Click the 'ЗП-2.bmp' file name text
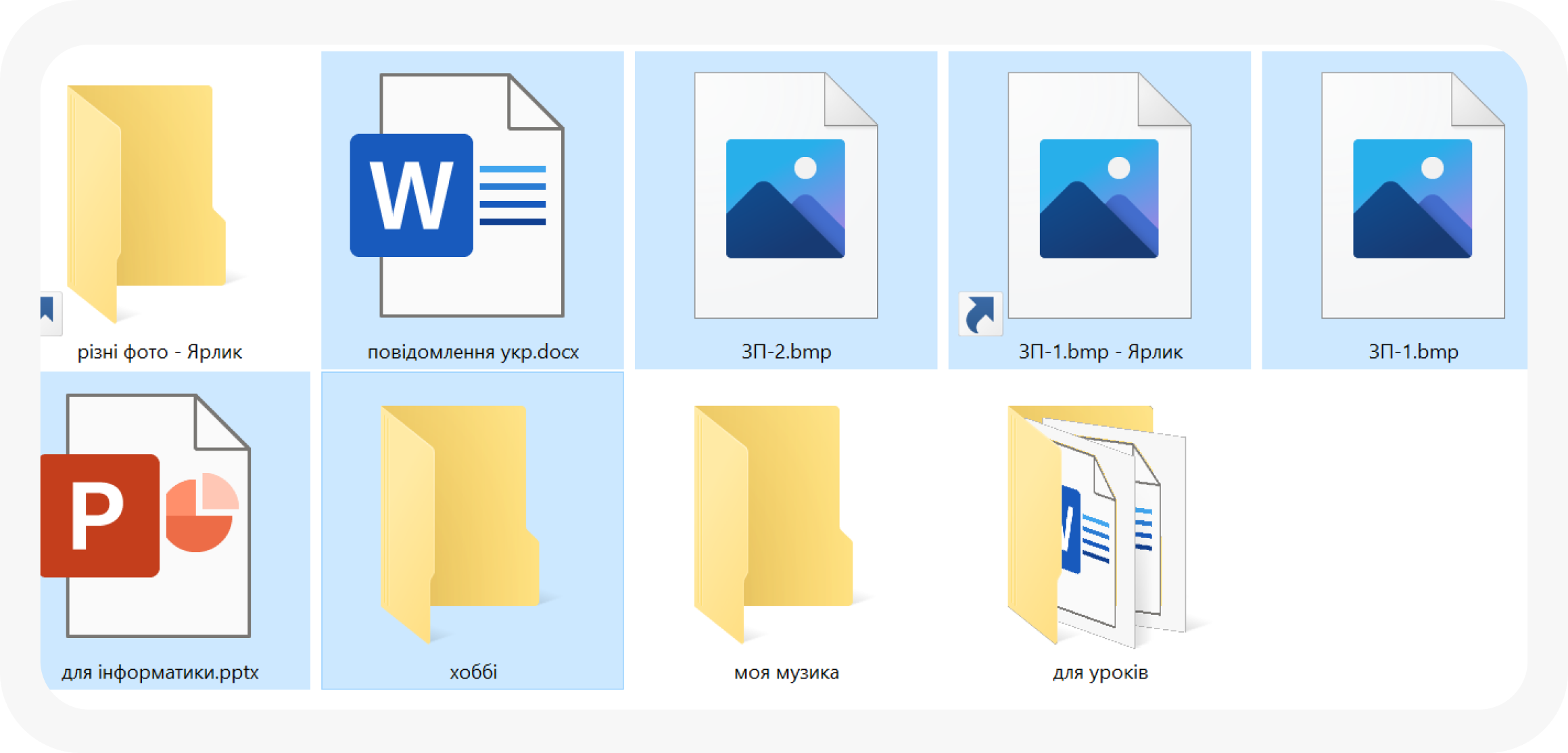This screenshot has height=753, width=1568. click(x=786, y=352)
